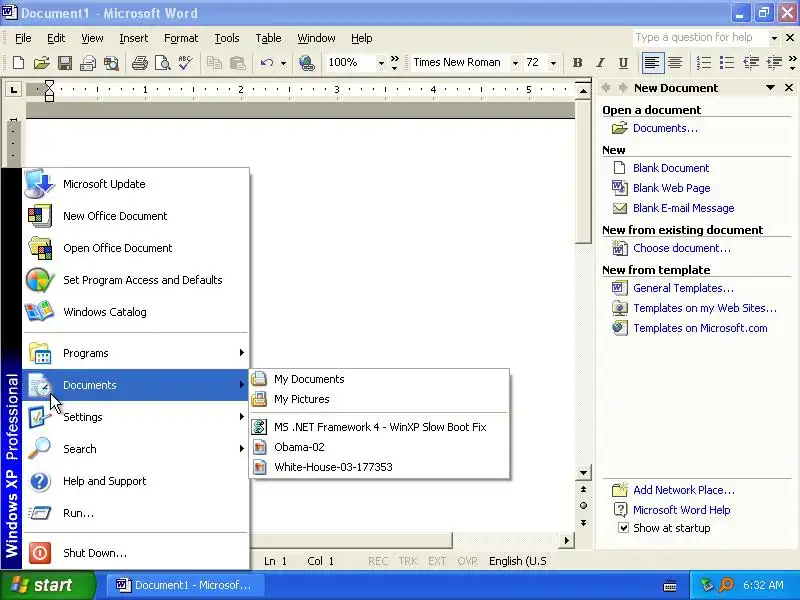
Task: Click the Start button
Action: [47, 585]
